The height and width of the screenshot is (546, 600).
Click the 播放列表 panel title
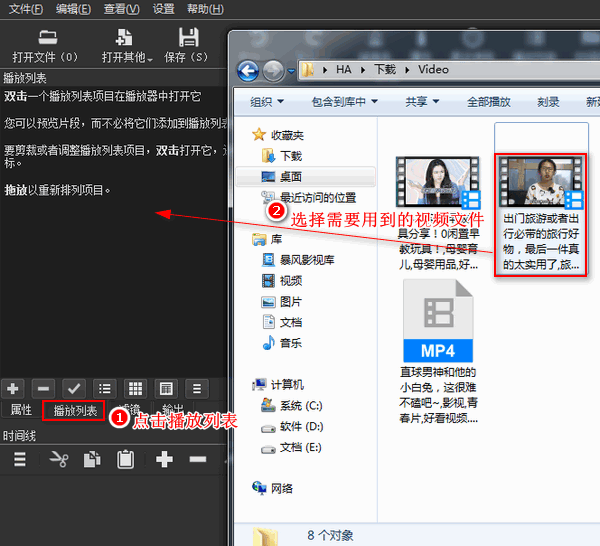coord(25,78)
